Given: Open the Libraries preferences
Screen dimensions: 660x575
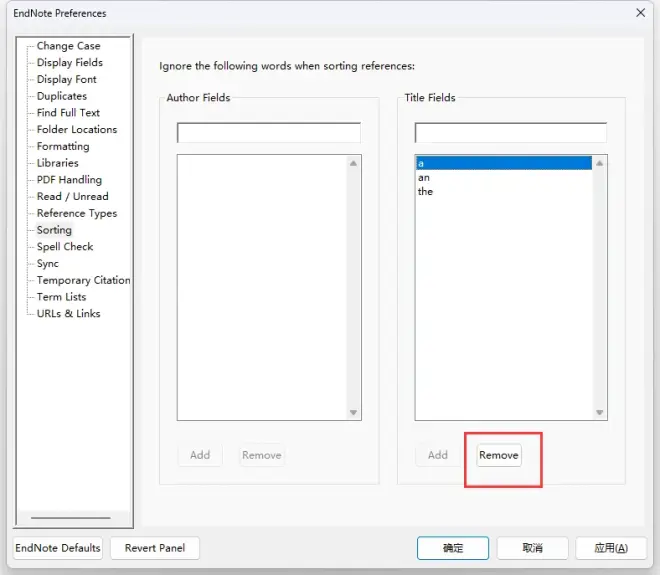Looking at the screenshot, I should click(57, 163).
